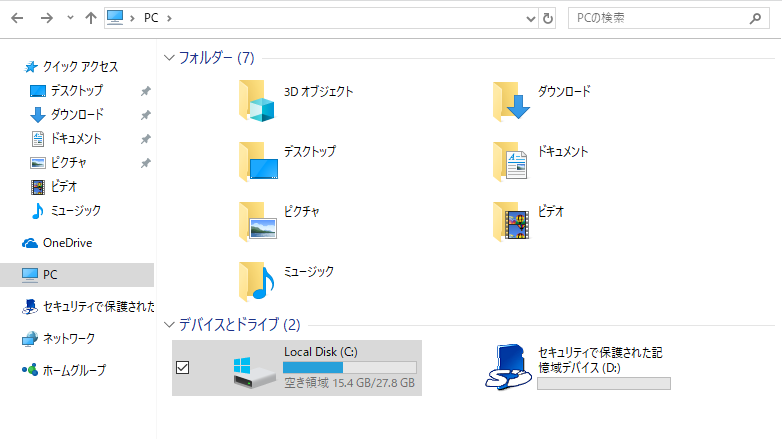Click the refresh button in address bar
This screenshot has height=439, width=782.
coord(548,18)
